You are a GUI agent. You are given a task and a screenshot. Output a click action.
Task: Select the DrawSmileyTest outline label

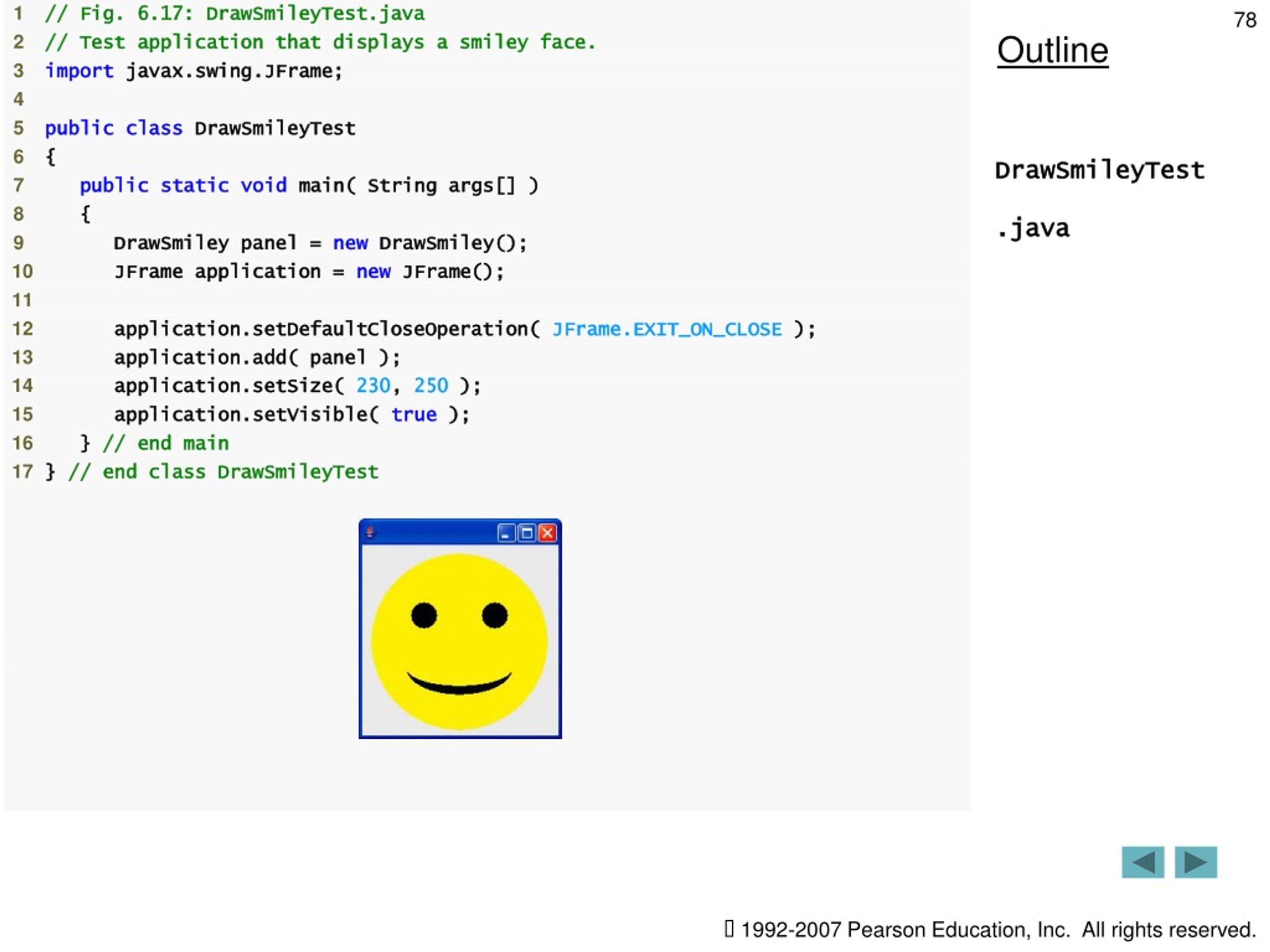coord(1099,171)
